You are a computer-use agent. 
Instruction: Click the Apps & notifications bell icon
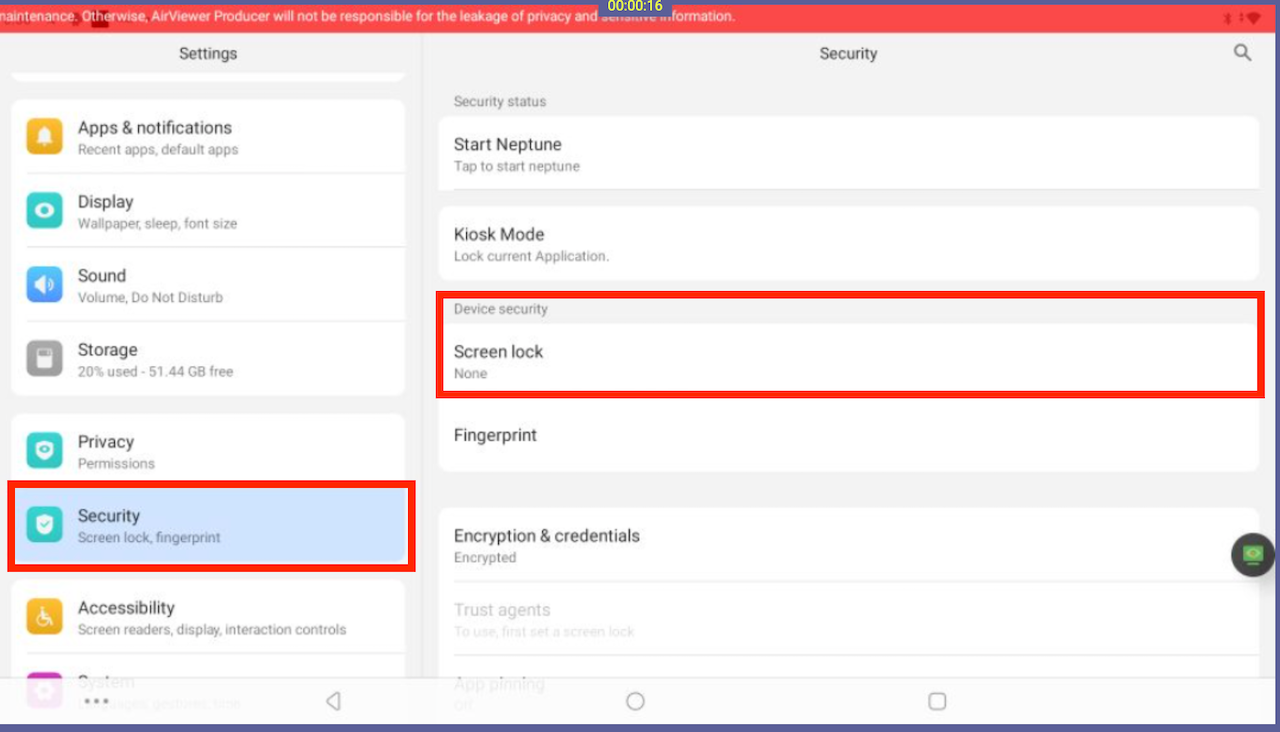(44, 136)
